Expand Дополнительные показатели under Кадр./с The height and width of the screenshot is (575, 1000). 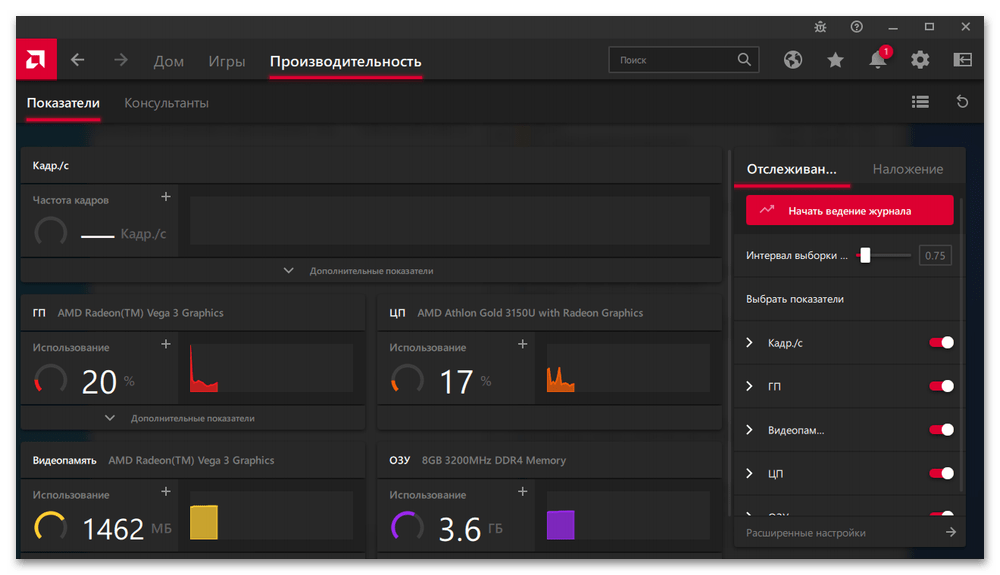coord(370,271)
